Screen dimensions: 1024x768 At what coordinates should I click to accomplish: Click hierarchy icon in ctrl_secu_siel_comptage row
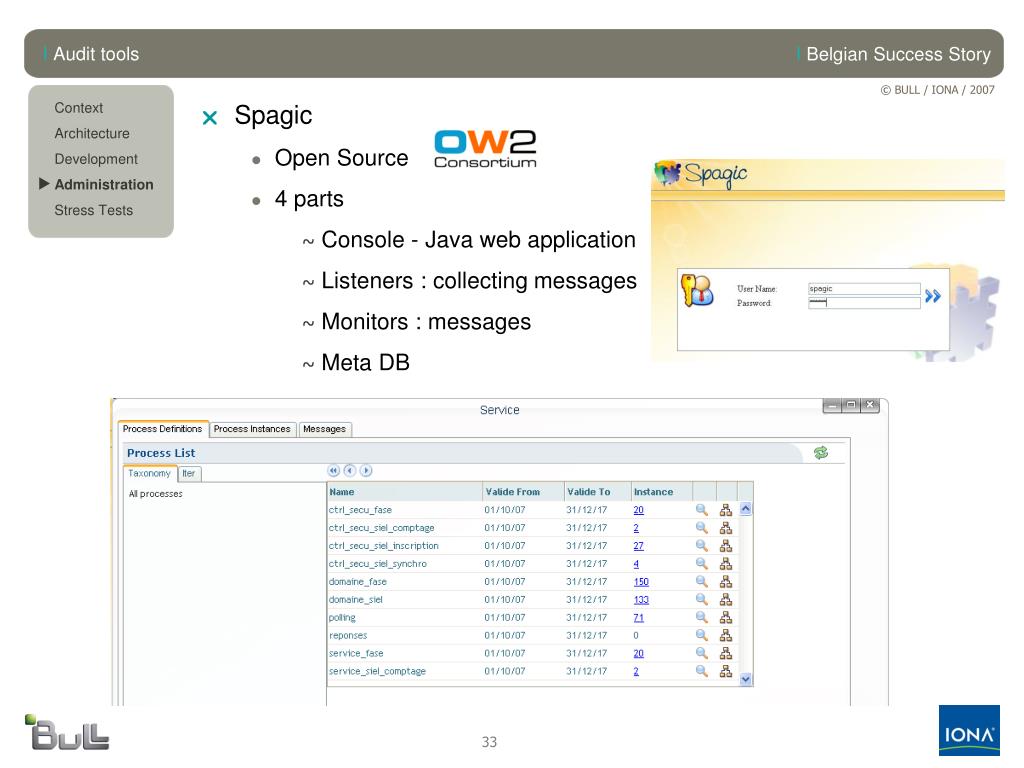726,528
